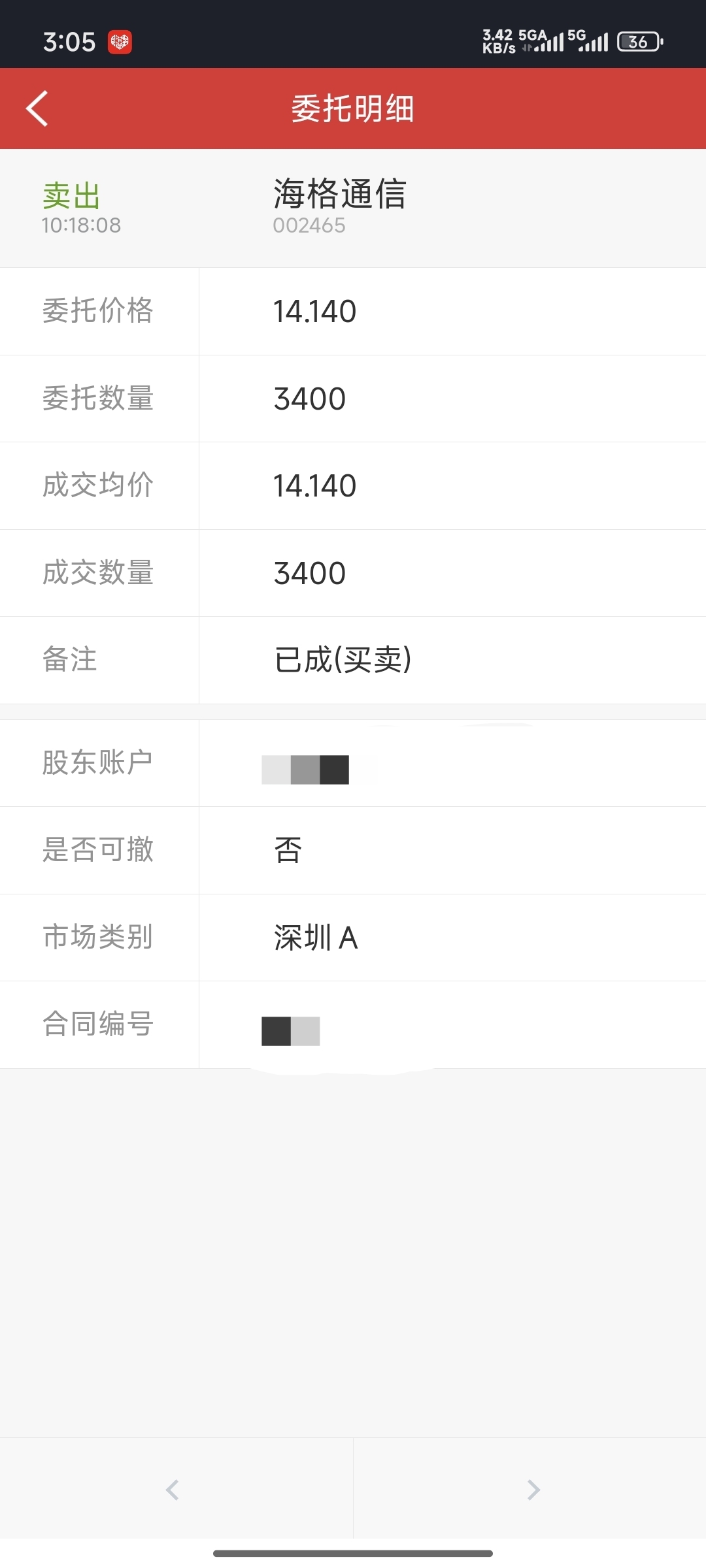This screenshot has width=706, height=1568.
Task: Tap the stock name 海格通信
Action: (x=340, y=194)
